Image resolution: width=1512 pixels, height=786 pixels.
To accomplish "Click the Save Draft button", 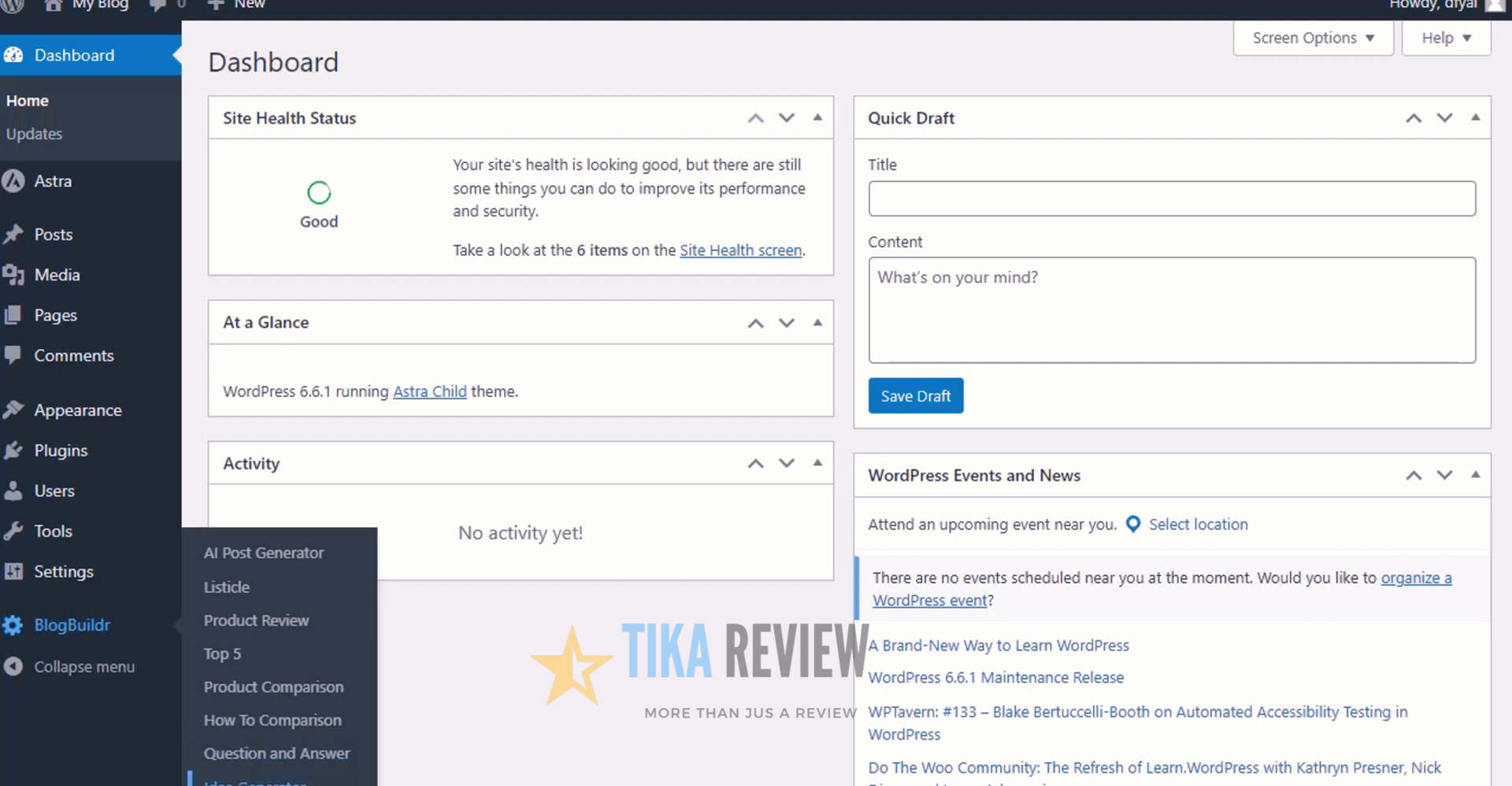I will 916,396.
